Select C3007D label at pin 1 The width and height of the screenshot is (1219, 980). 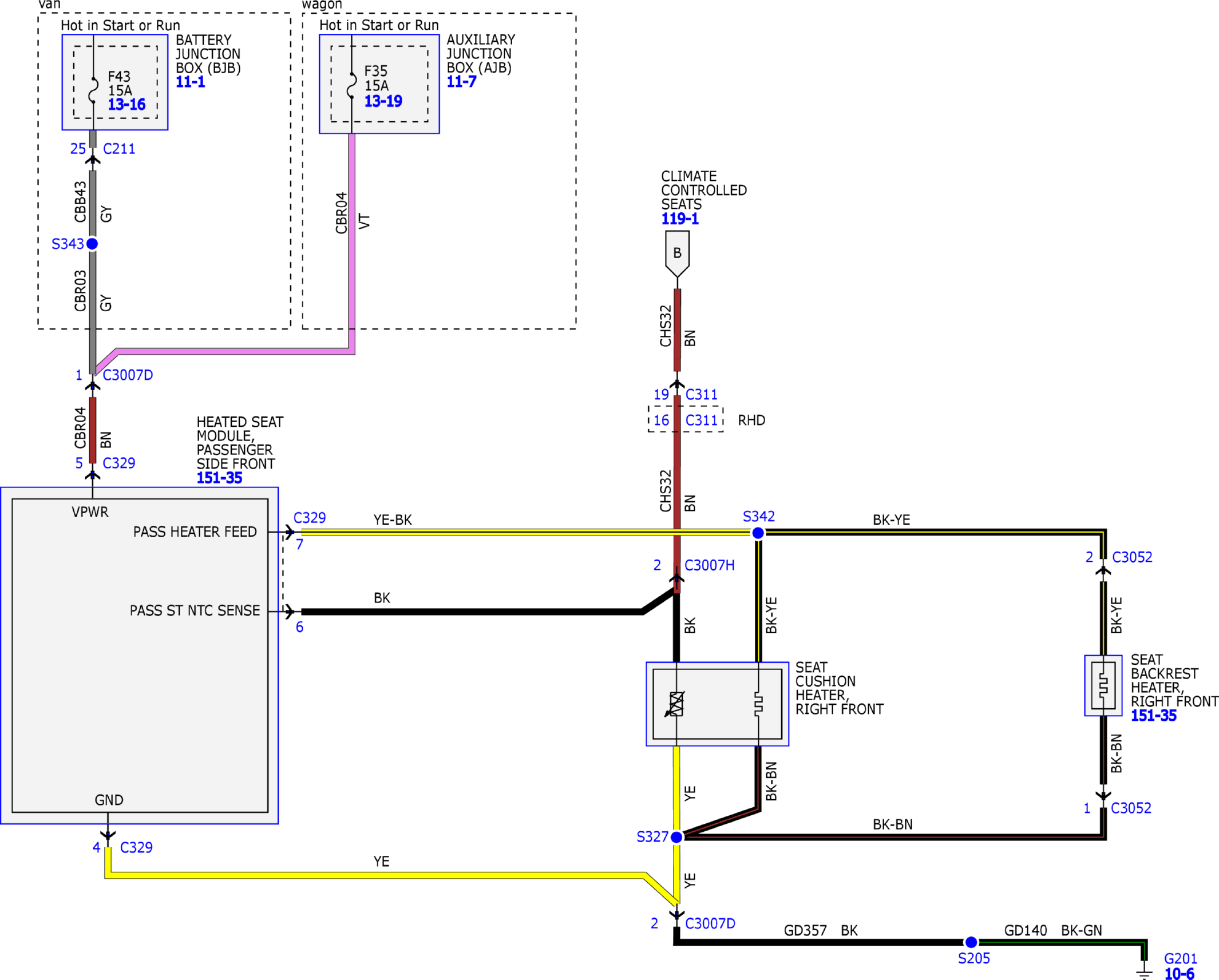point(128,375)
